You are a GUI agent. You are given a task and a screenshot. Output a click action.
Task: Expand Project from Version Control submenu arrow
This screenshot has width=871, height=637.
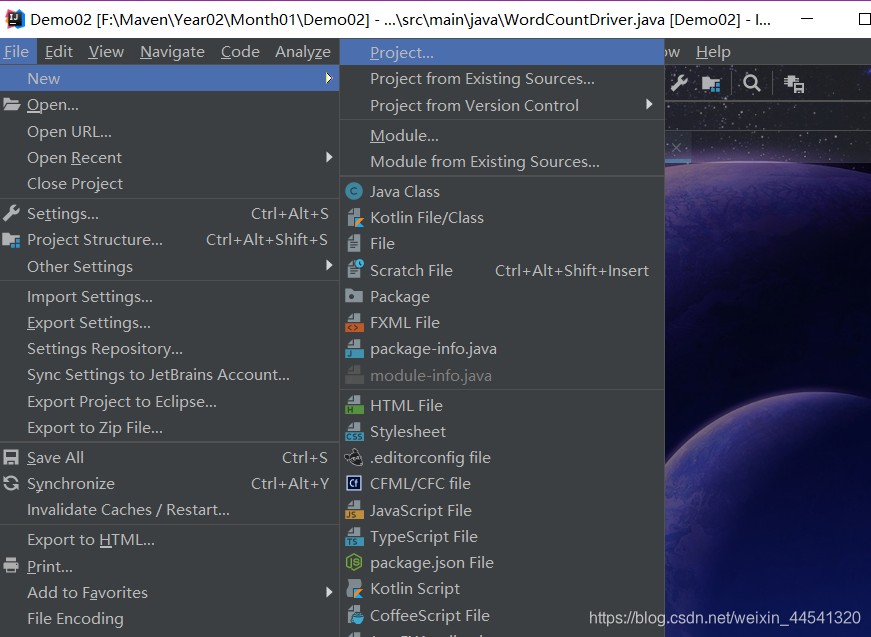(x=649, y=104)
